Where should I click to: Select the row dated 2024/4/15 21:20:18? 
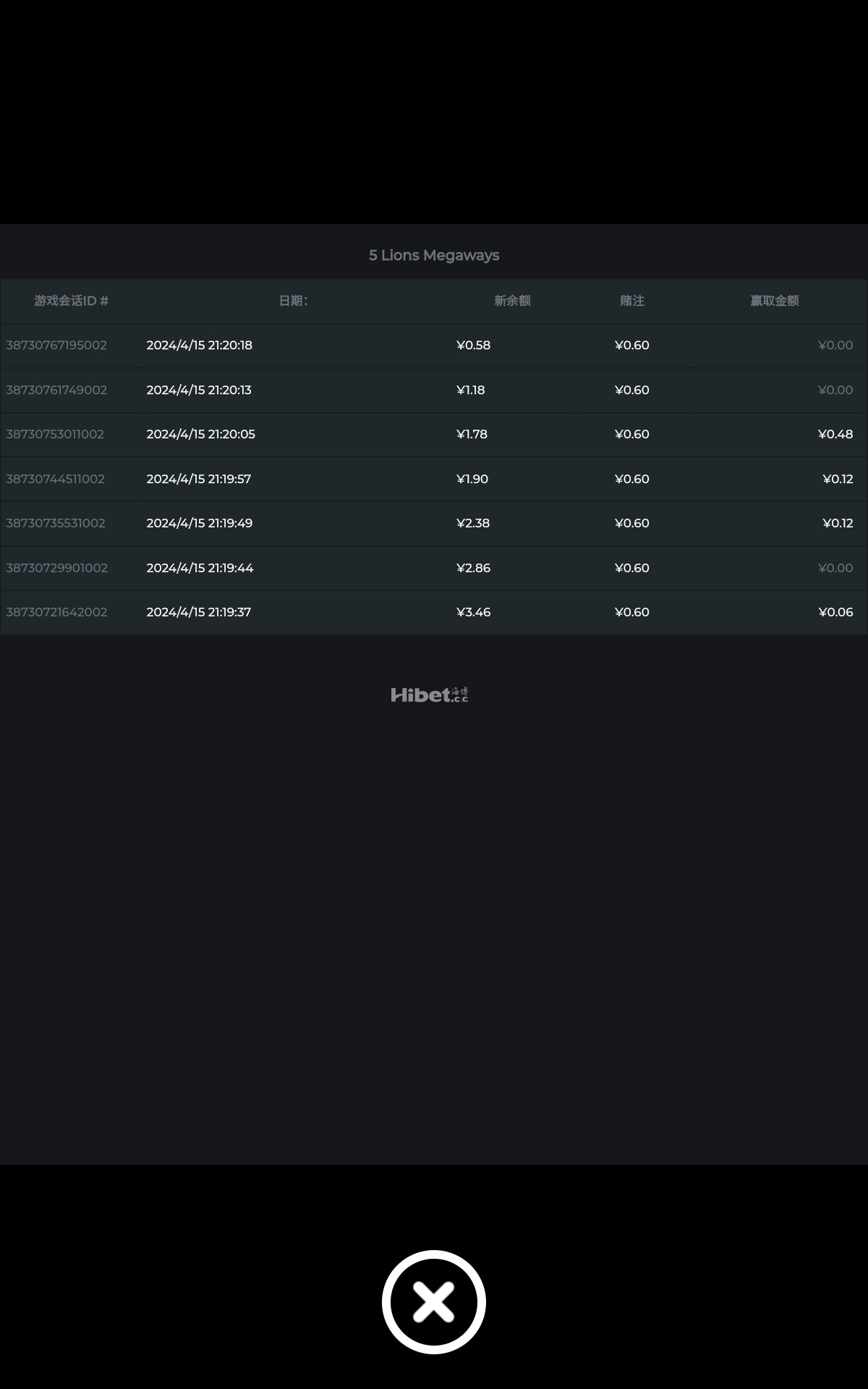coord(434,345)
